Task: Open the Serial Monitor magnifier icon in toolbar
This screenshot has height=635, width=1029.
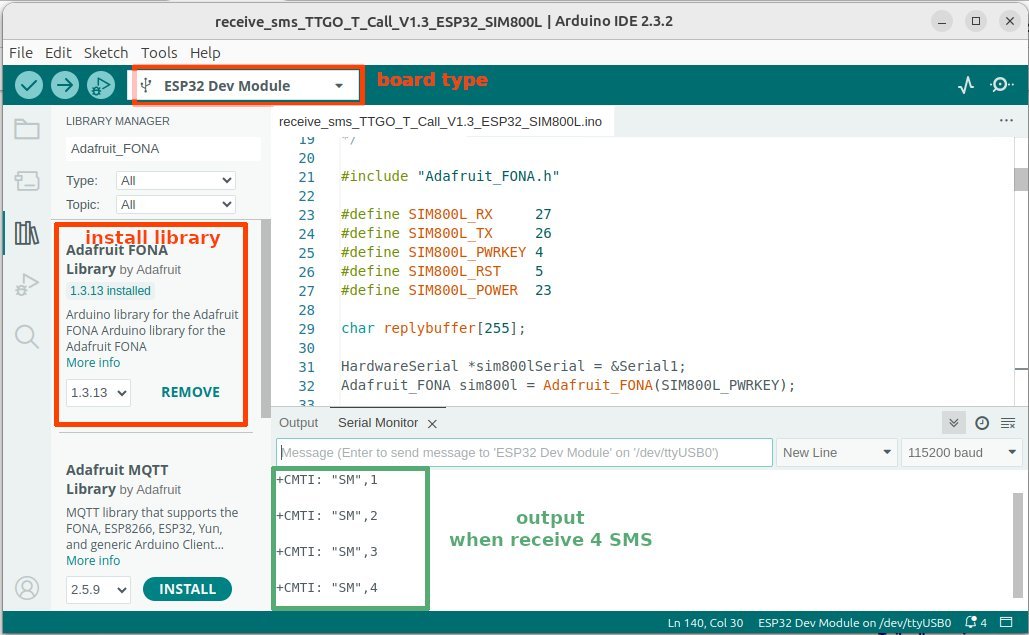Action: pyautogui.click(x=1001, y=85)
